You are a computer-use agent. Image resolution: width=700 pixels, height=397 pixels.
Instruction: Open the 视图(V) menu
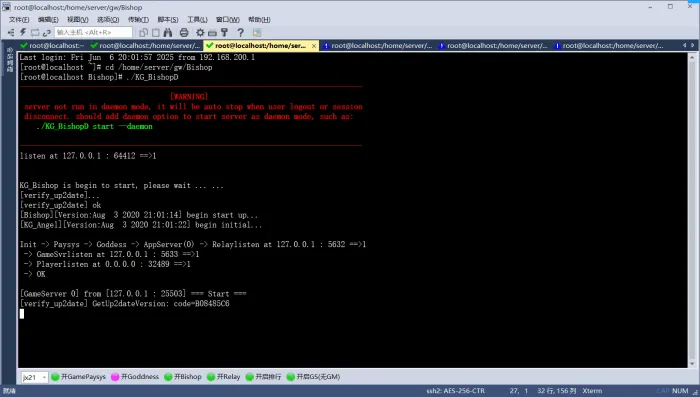78,20
